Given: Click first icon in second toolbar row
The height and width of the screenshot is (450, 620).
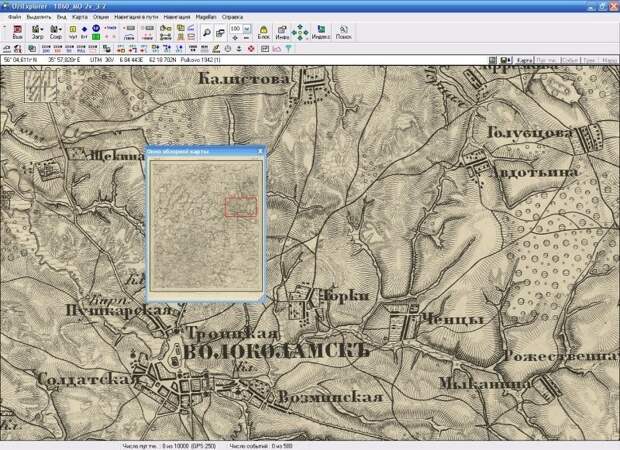Looking at the screenshot, I should point(7,49).
